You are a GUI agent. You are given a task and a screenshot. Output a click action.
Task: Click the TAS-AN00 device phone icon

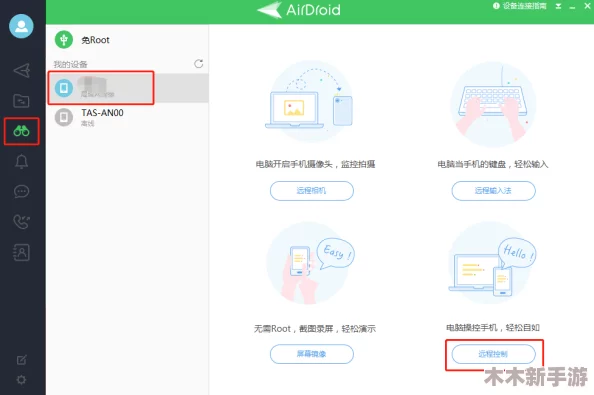pyautogui.click(x=64, y=117)
